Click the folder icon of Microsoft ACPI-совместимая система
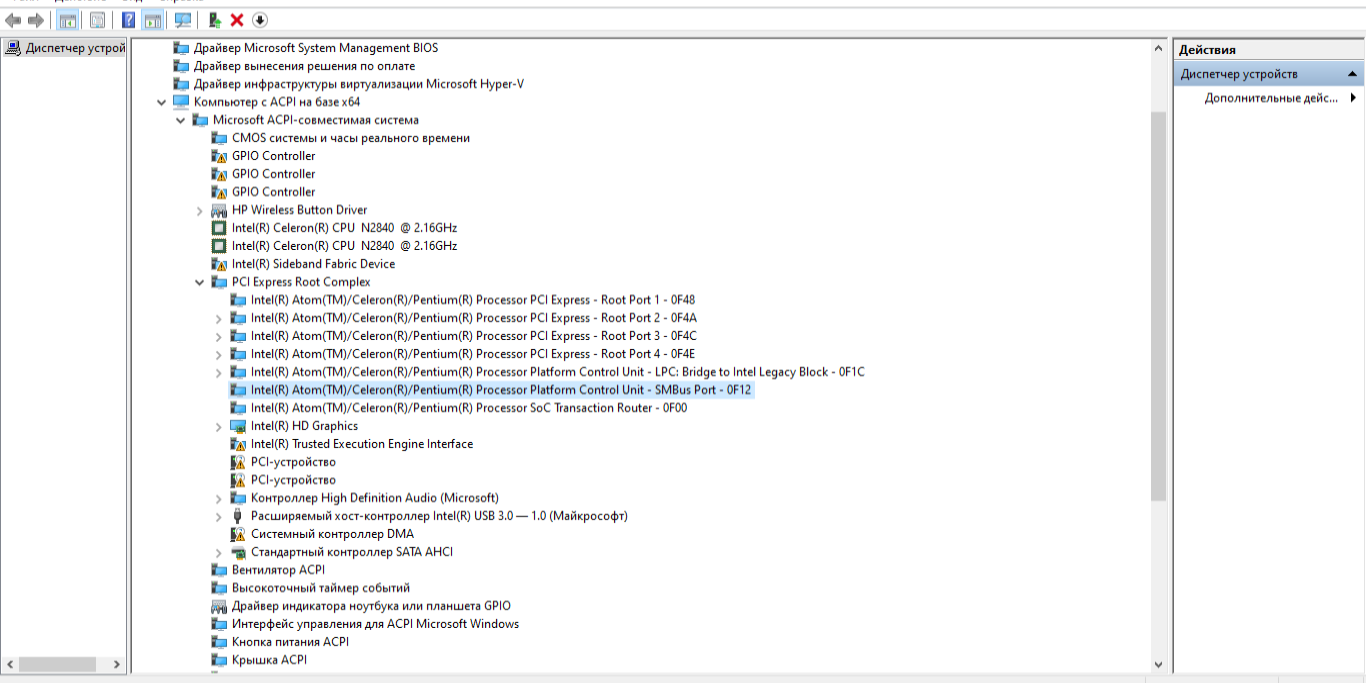This screenshot has width=1366, height=683. 200,120
